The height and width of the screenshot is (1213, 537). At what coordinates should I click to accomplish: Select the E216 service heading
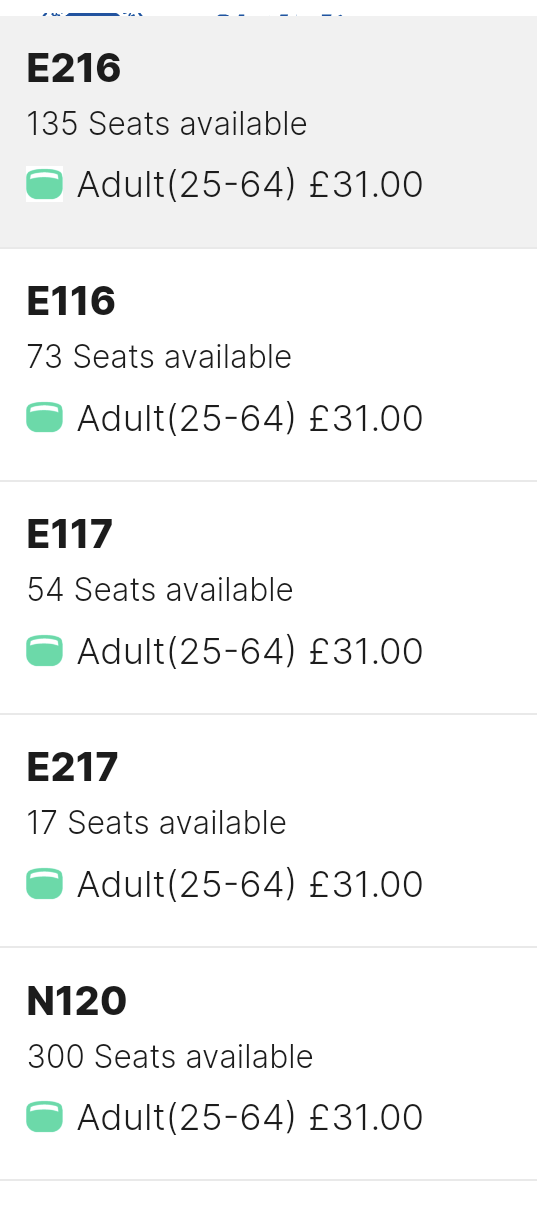(x=74, y=68)
